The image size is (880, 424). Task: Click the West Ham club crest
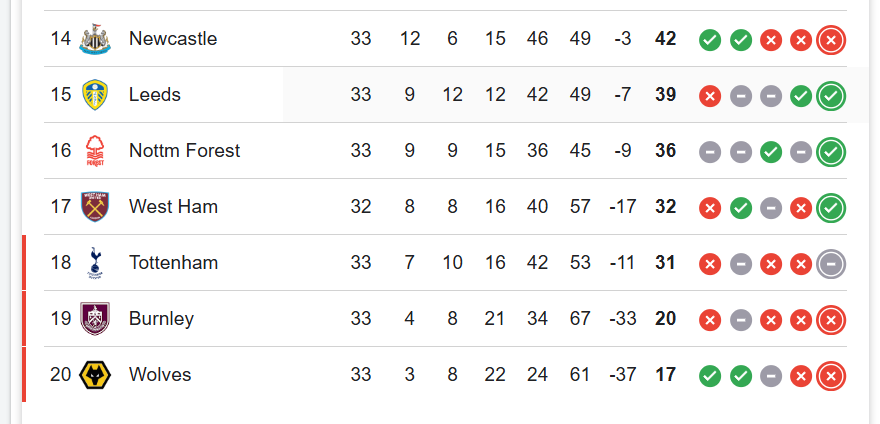pyautogui.click(x=95, y=207)
